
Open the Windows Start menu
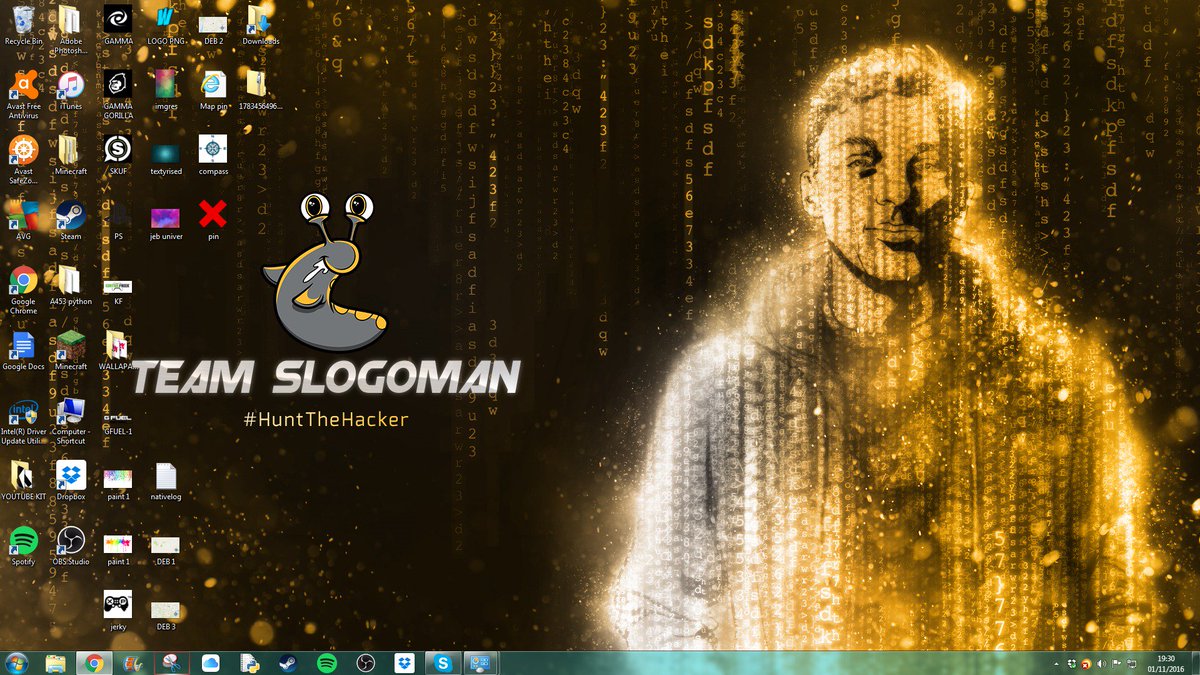click(x=16, y=663)
